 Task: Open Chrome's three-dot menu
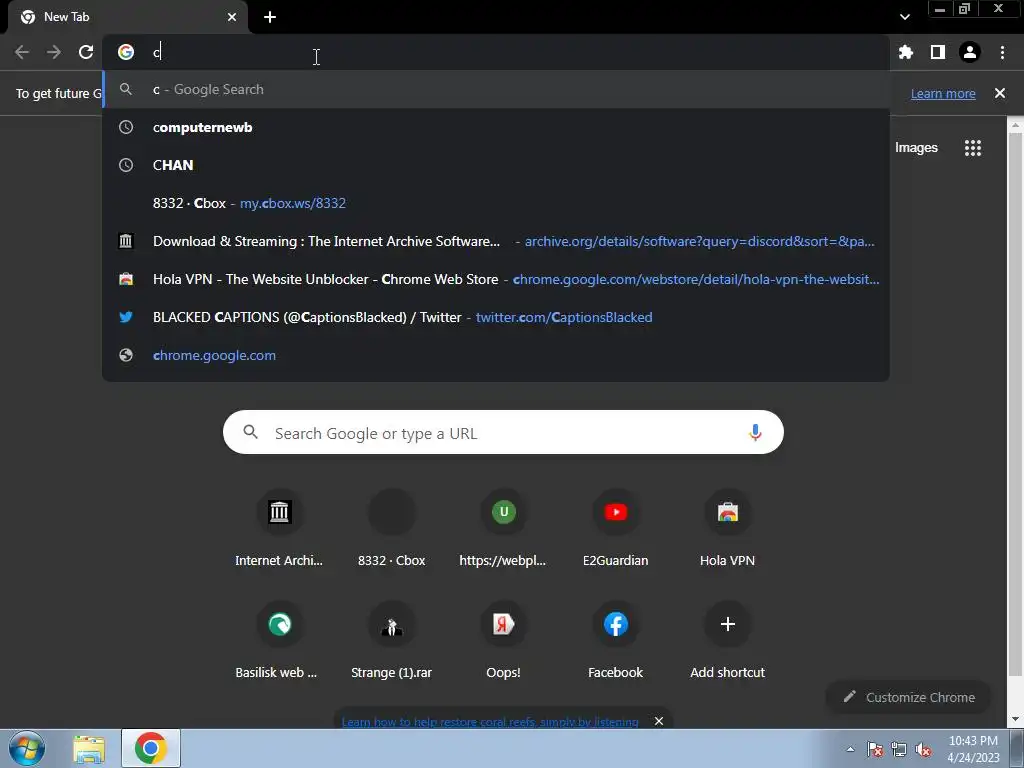(x=1002, y=52)
